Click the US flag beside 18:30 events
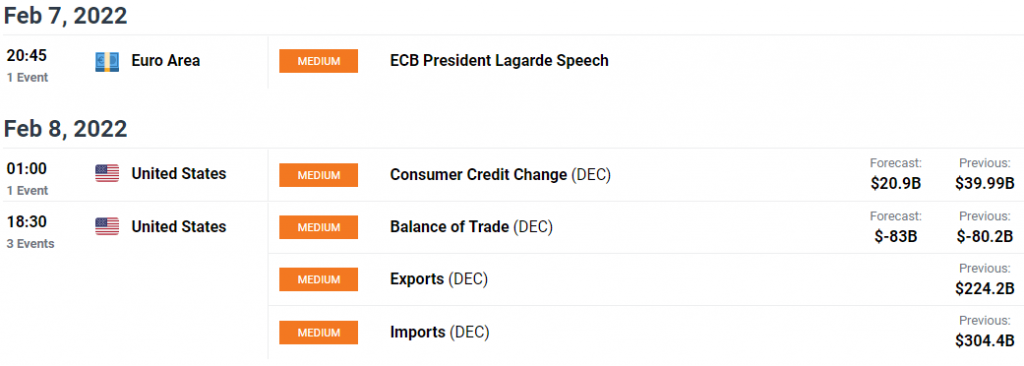Screen dimensions: 1024x366 pos(107,227)
